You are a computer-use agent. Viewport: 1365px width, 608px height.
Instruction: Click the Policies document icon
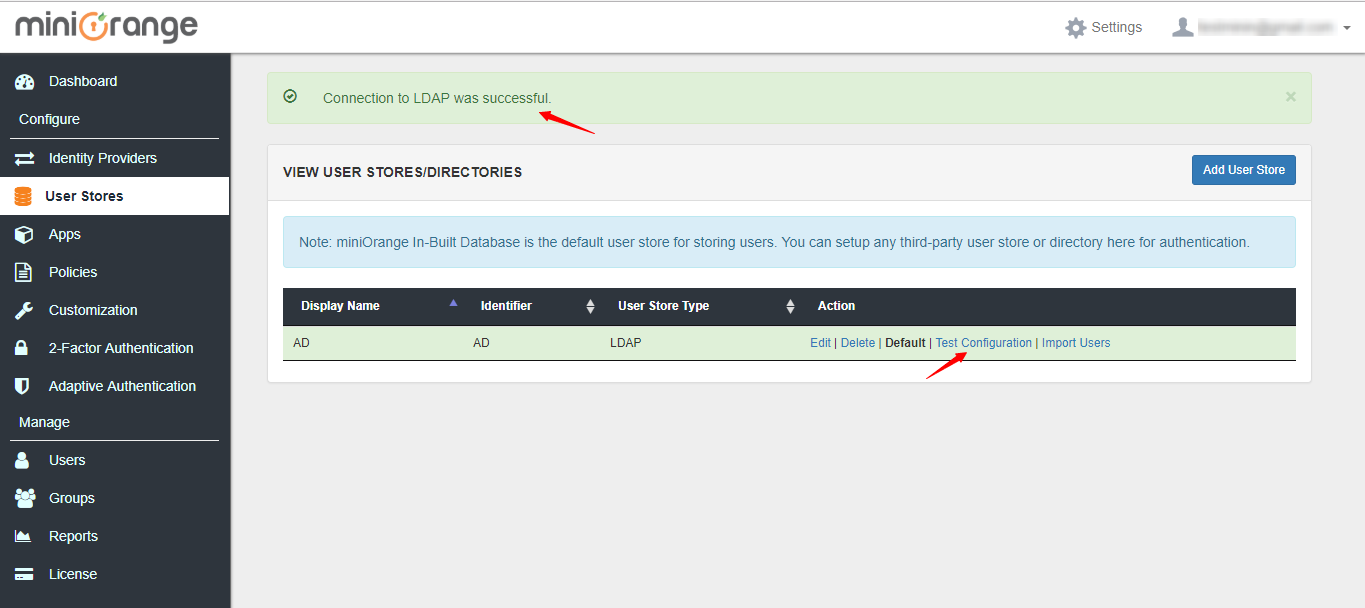(x=25, y=272)
